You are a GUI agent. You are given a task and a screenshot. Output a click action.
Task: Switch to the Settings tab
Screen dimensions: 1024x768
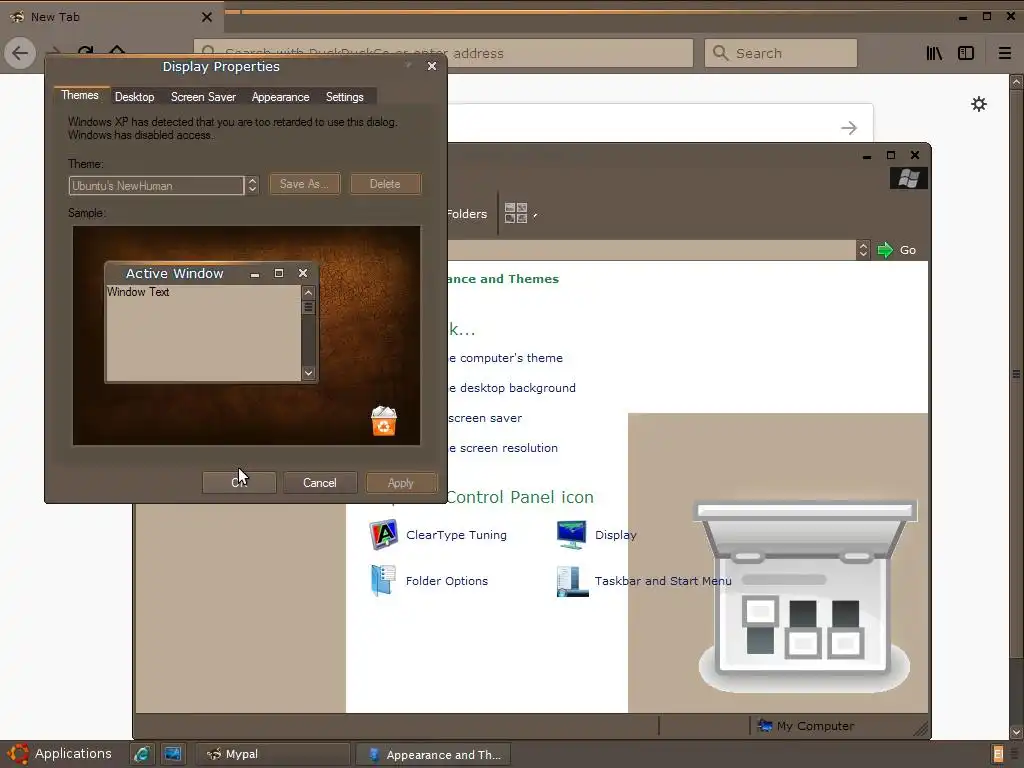click(x=344, y=97)
